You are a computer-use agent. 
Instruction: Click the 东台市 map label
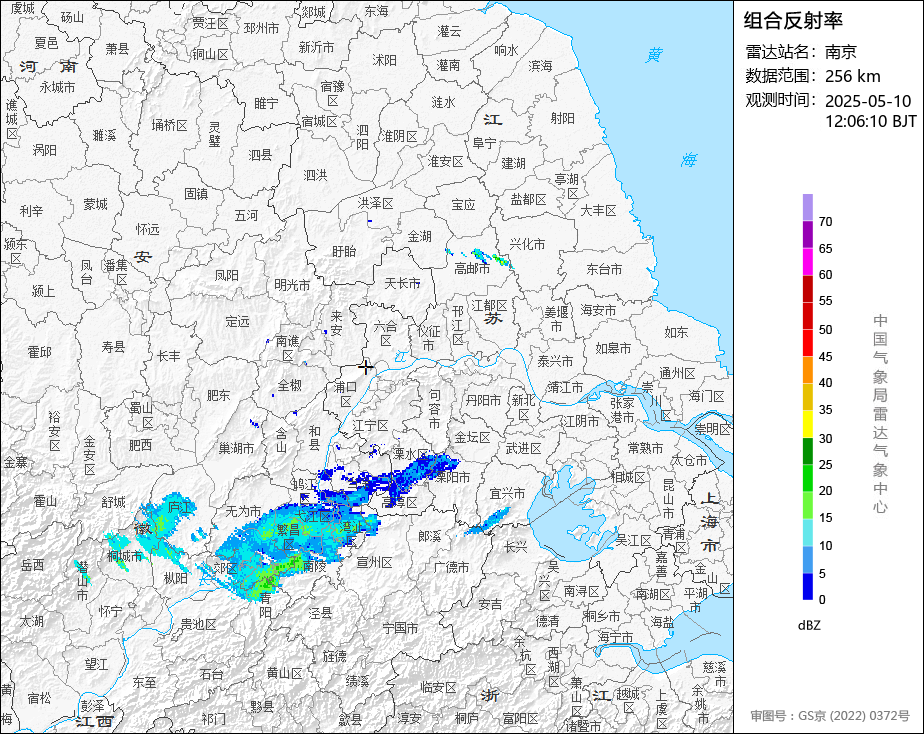(x=604, y=269)
